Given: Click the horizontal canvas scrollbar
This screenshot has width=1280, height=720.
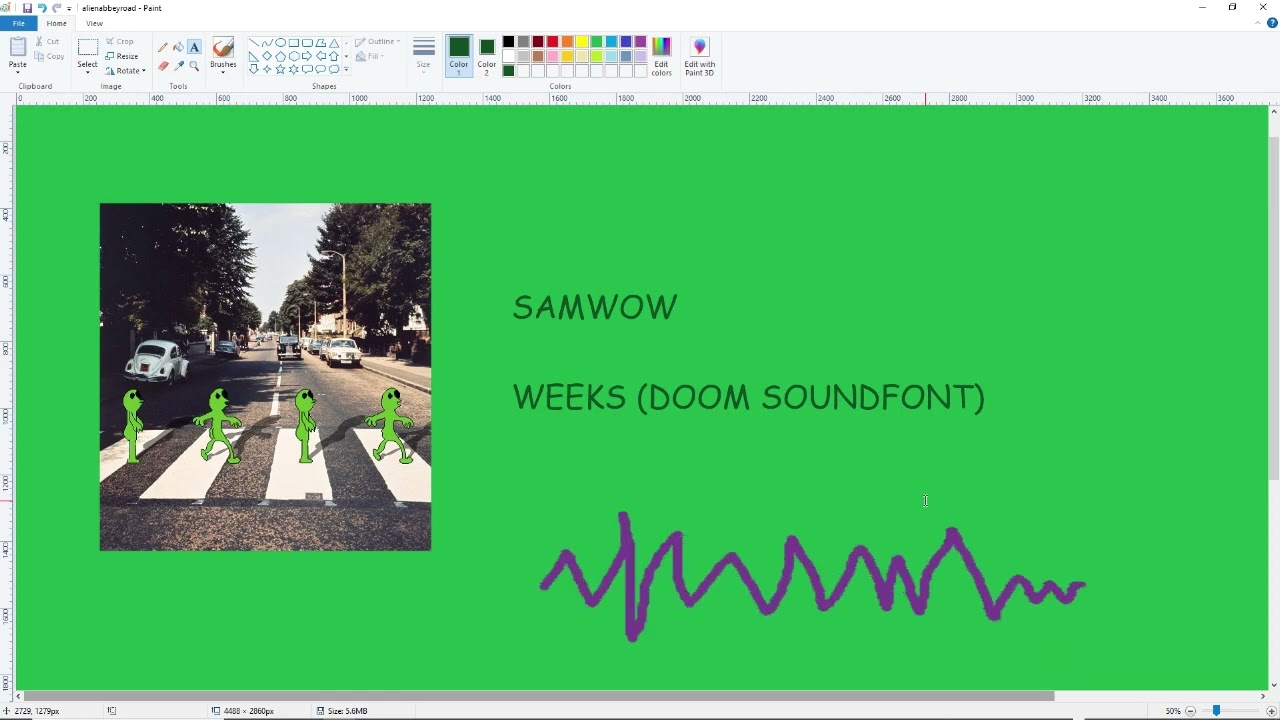Looking at the screenshot, I should pos(538,696).
